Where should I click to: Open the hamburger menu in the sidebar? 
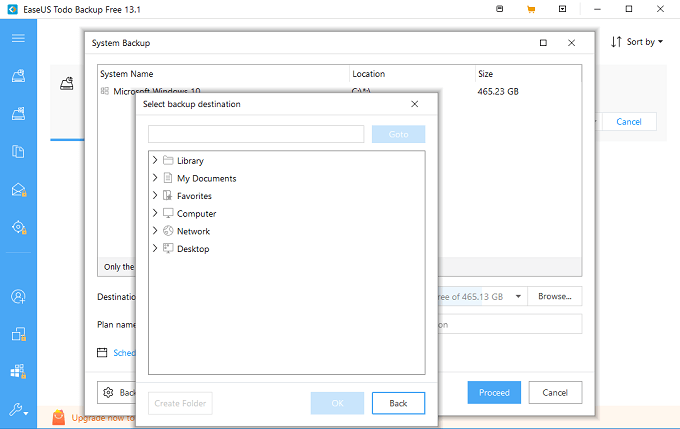[18, 38]
